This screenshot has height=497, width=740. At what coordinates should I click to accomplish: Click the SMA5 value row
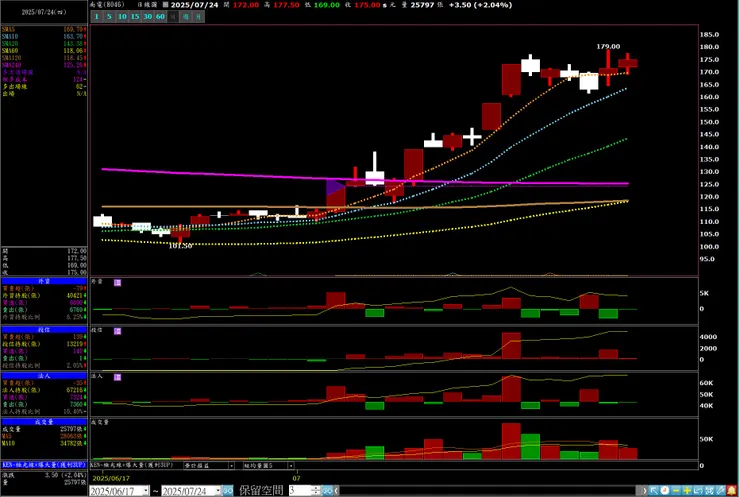pos(44,29)
